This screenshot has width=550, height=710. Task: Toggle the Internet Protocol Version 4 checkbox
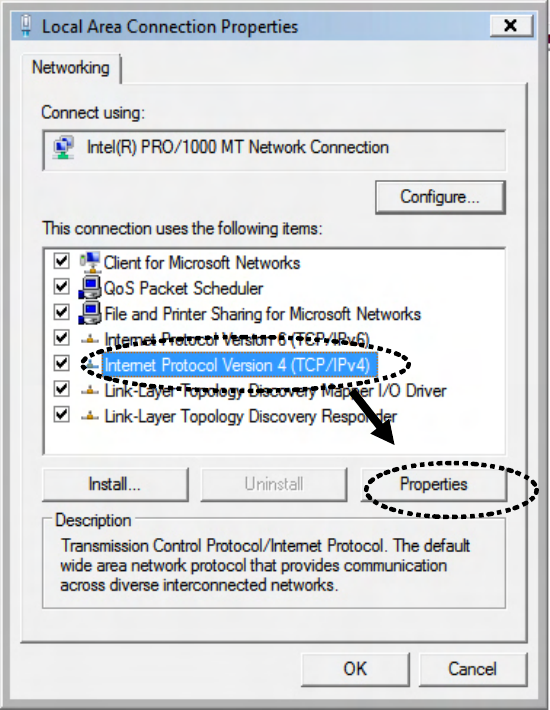pos(61,363)
